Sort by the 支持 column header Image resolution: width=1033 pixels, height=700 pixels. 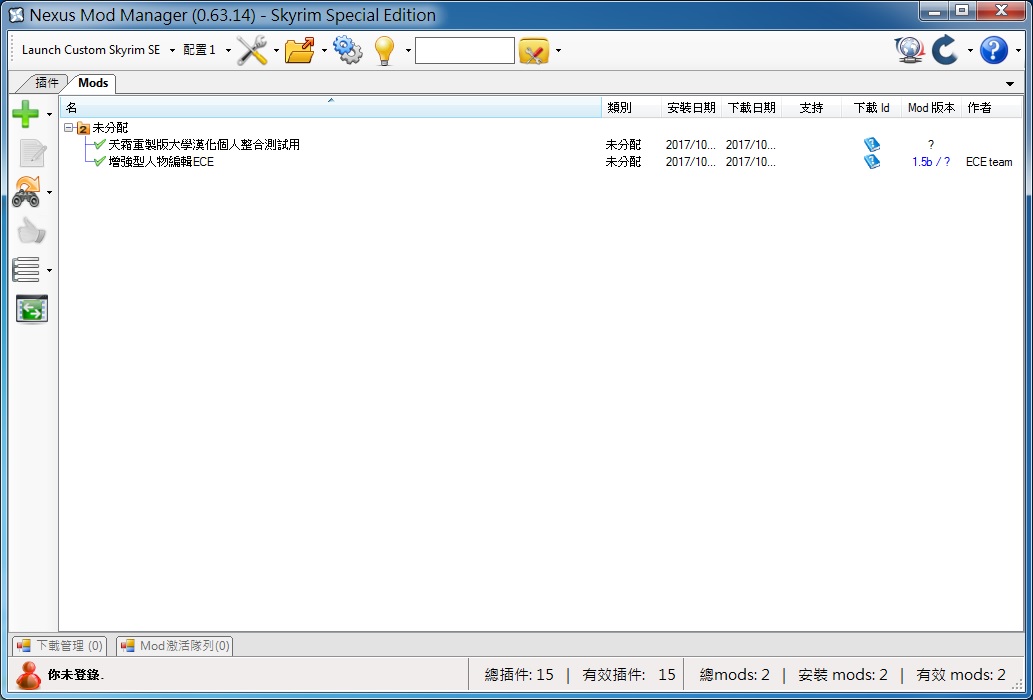click(x=812, y=107)
